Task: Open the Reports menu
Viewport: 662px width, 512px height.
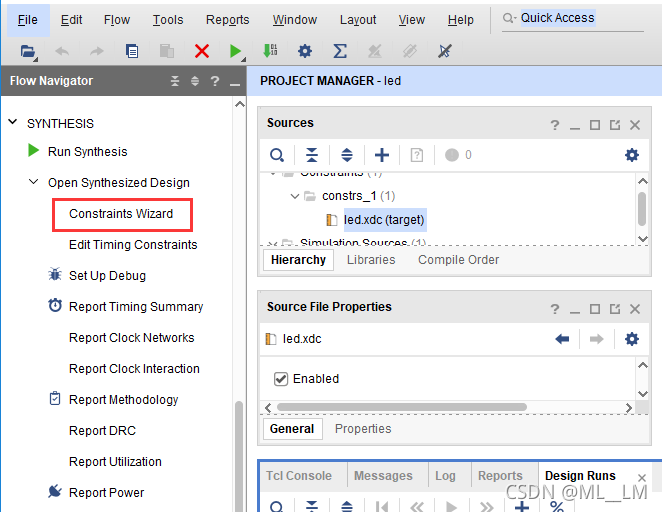Action: pyautogui.click(x=227, y=20)
